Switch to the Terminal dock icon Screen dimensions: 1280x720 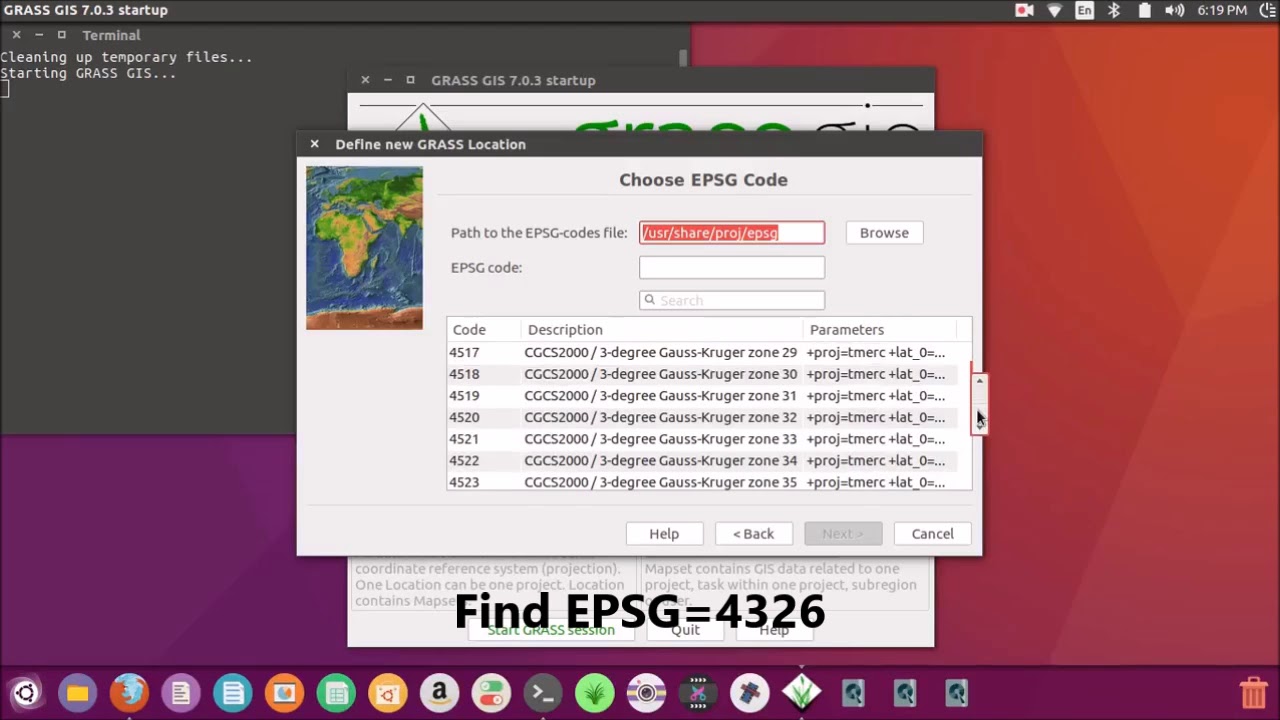click(x=543, y=693)
